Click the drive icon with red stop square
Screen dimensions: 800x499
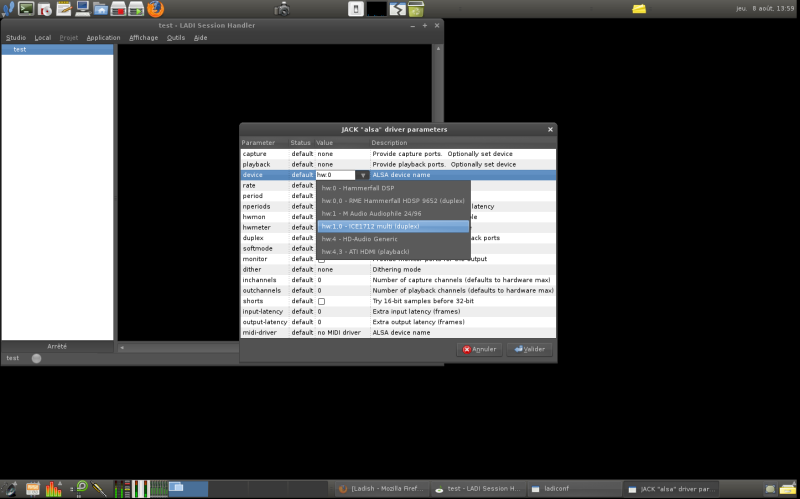tap(118, 9)
